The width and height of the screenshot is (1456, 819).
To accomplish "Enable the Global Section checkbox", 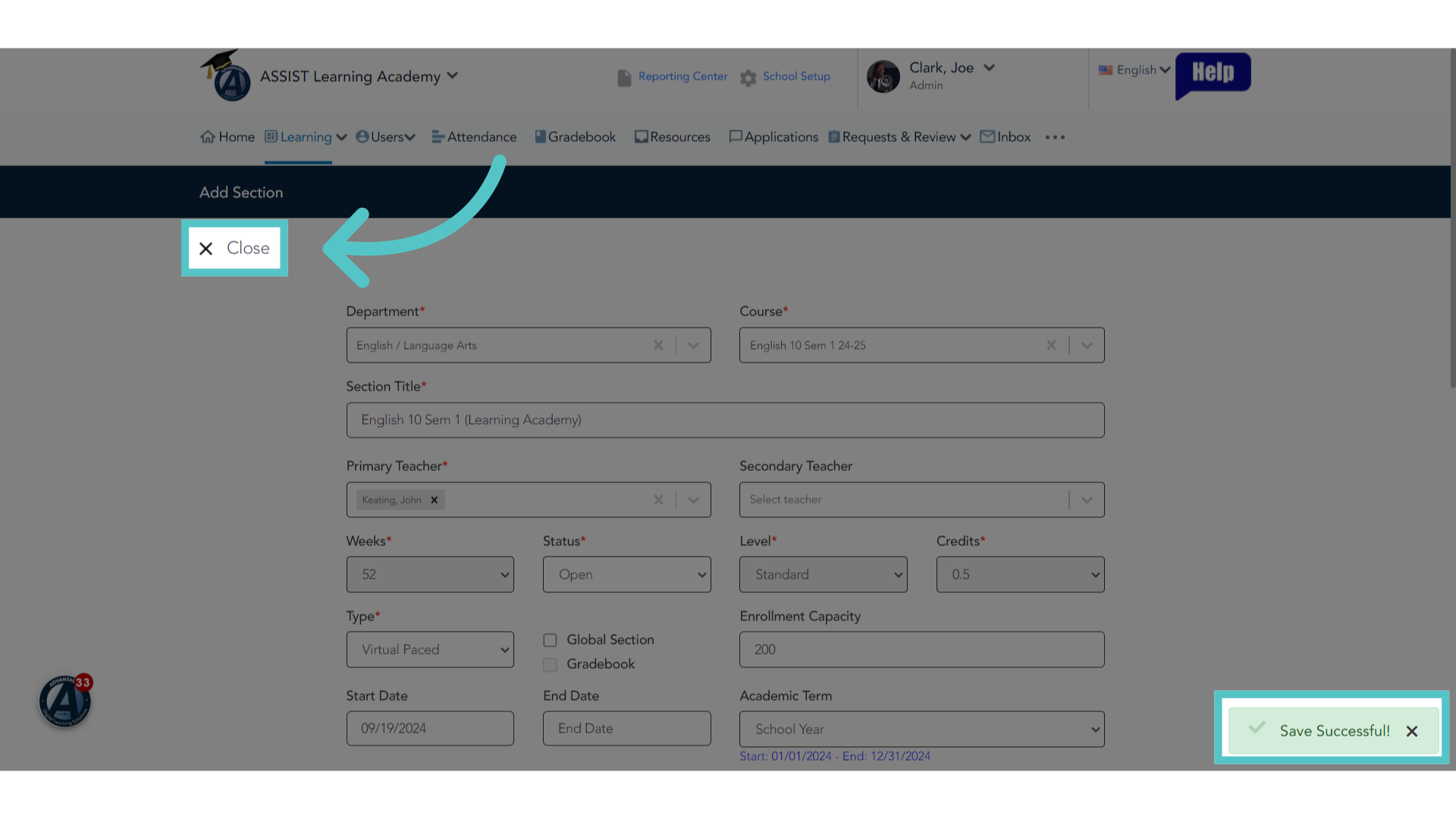I will tap(550, 640).
